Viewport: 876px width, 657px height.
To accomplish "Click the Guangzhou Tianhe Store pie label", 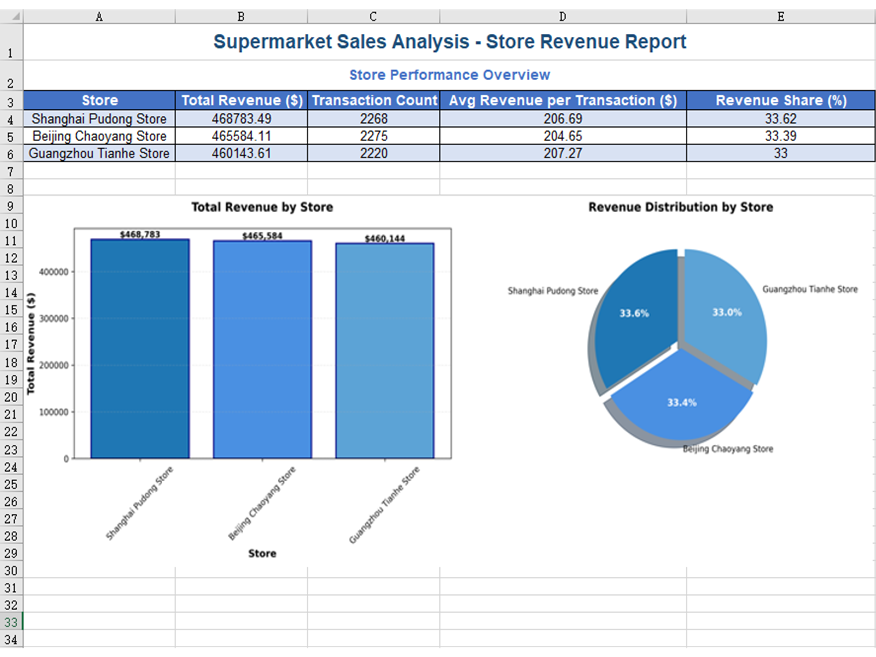I will pyautogui.click(x=810, y=289).
